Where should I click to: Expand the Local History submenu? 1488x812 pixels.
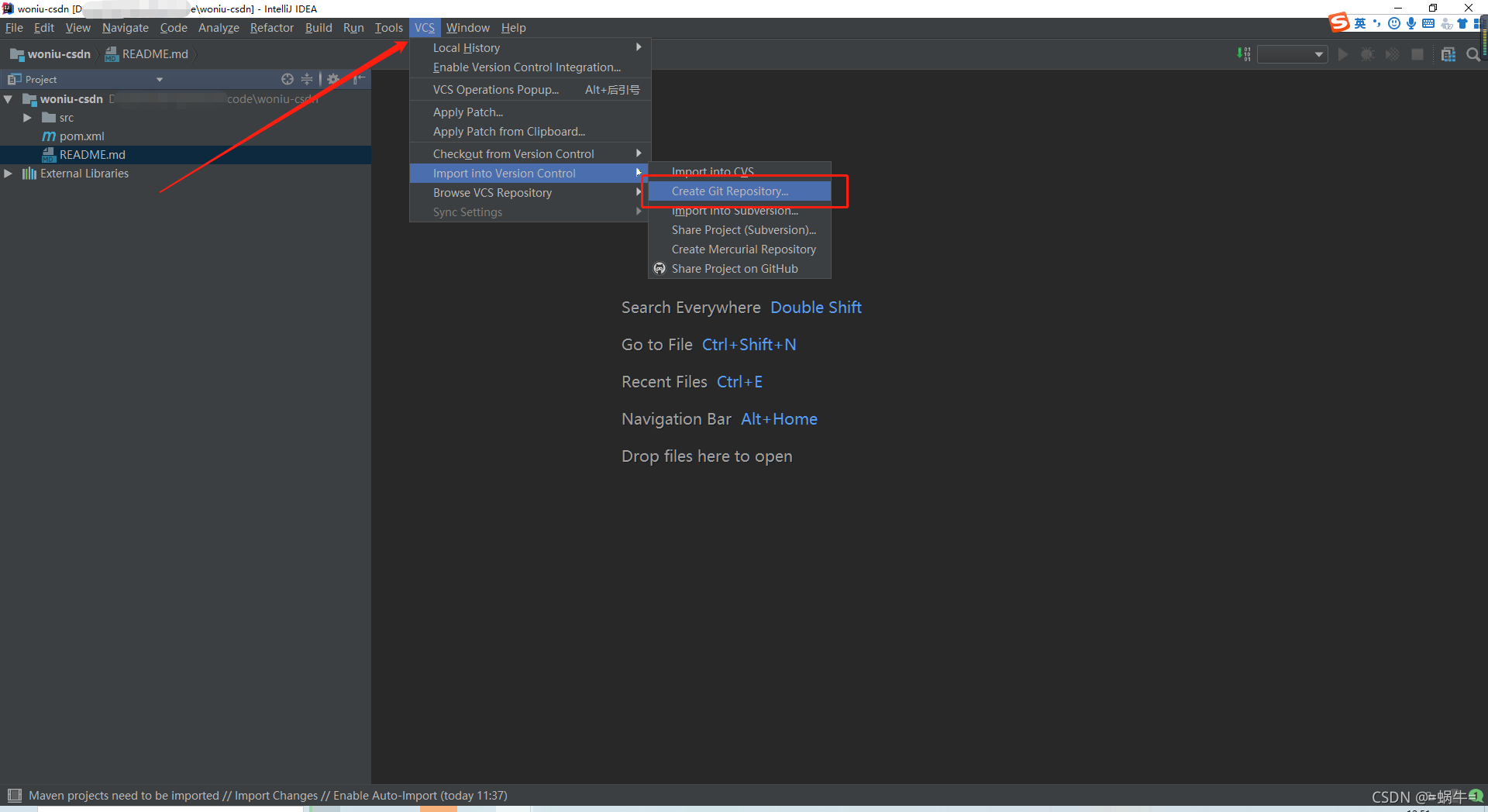[x=530, y=48]
